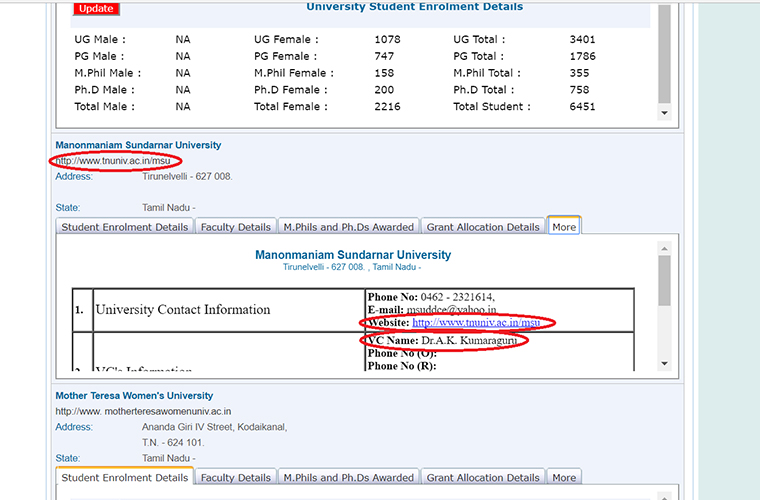Click the Ph.D Female value 200
This screenshot has height=500, width=760.
pos(384,90)
